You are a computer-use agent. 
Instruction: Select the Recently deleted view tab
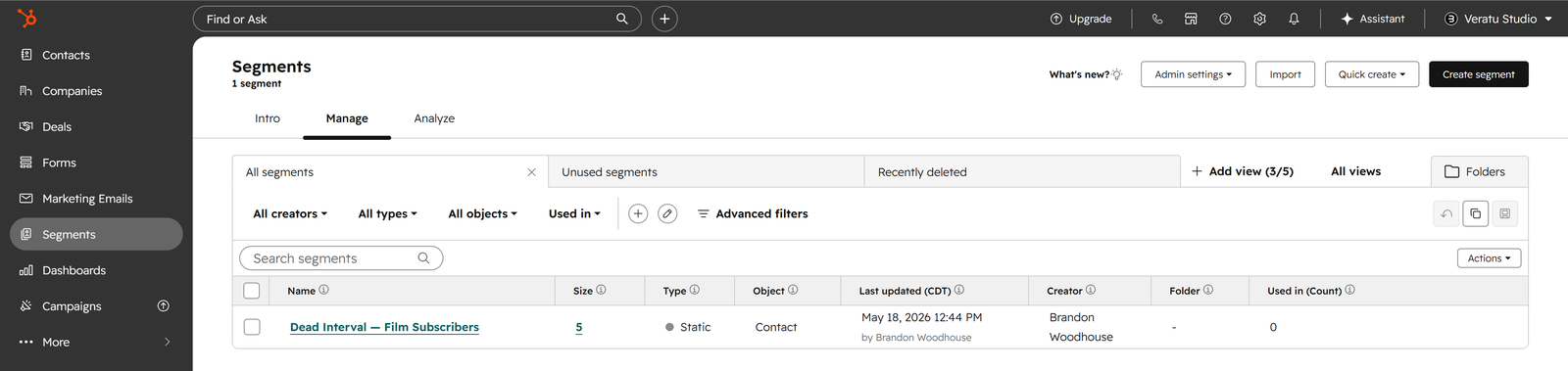1022,172
